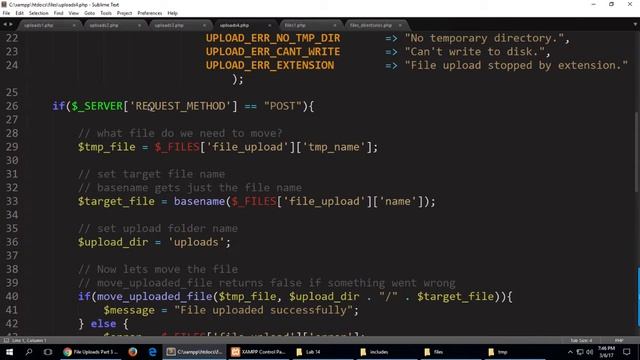The height and width of the screenshot is (360, 640).
Task: Open the Lab 14 folder window
Action: [323, 352]
